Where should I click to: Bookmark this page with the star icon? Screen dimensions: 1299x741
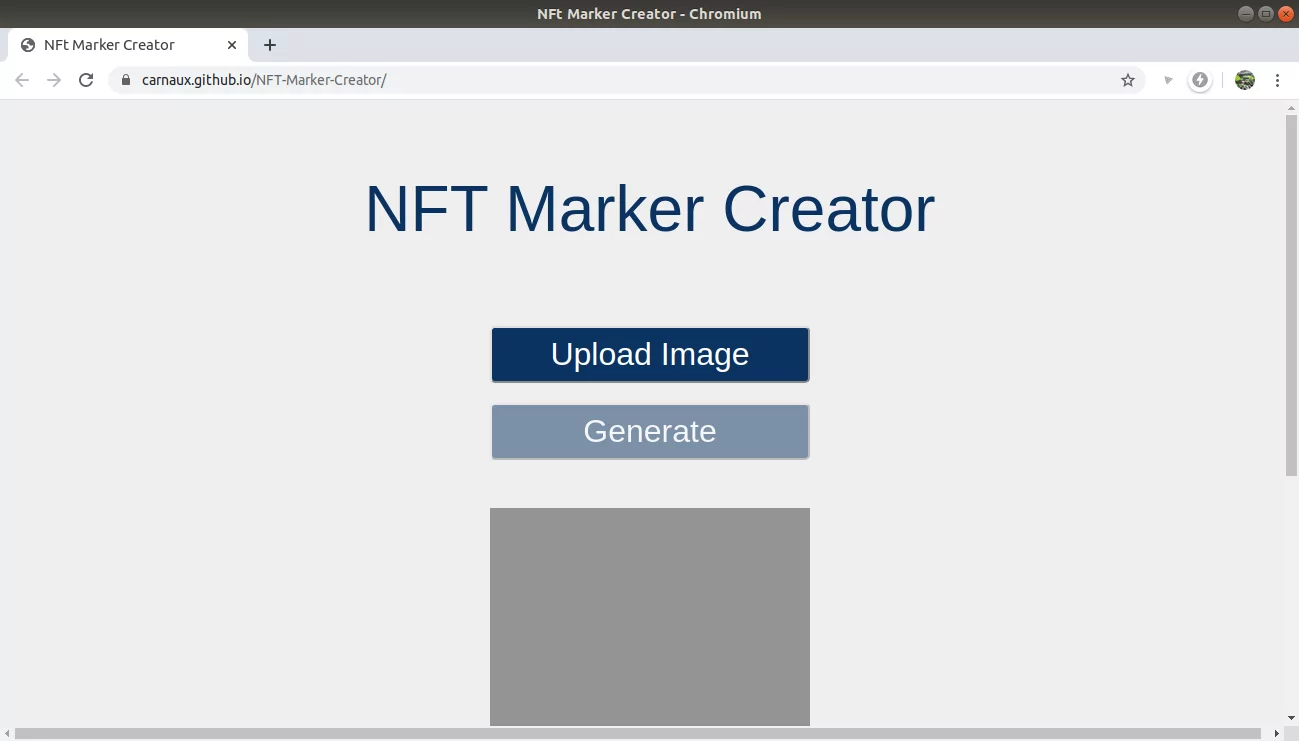[x=1128, y=80]
